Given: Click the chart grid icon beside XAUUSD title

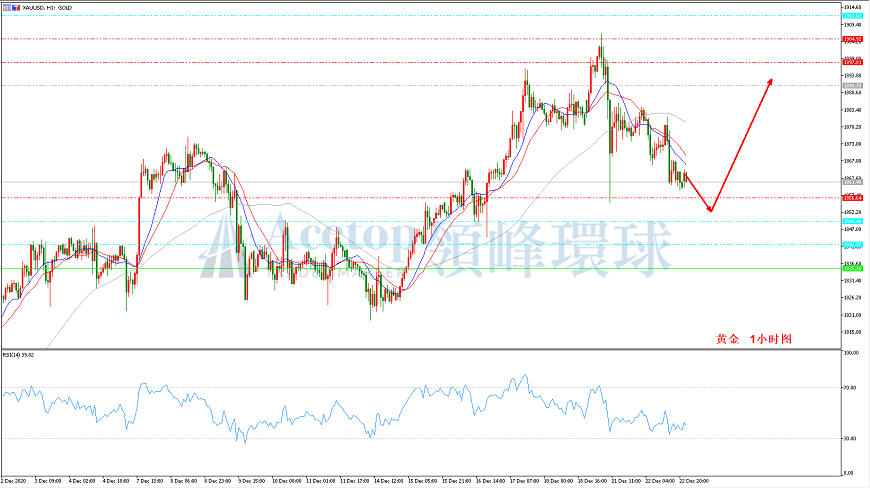Looking at the screenshot, I should pos(6,8).
